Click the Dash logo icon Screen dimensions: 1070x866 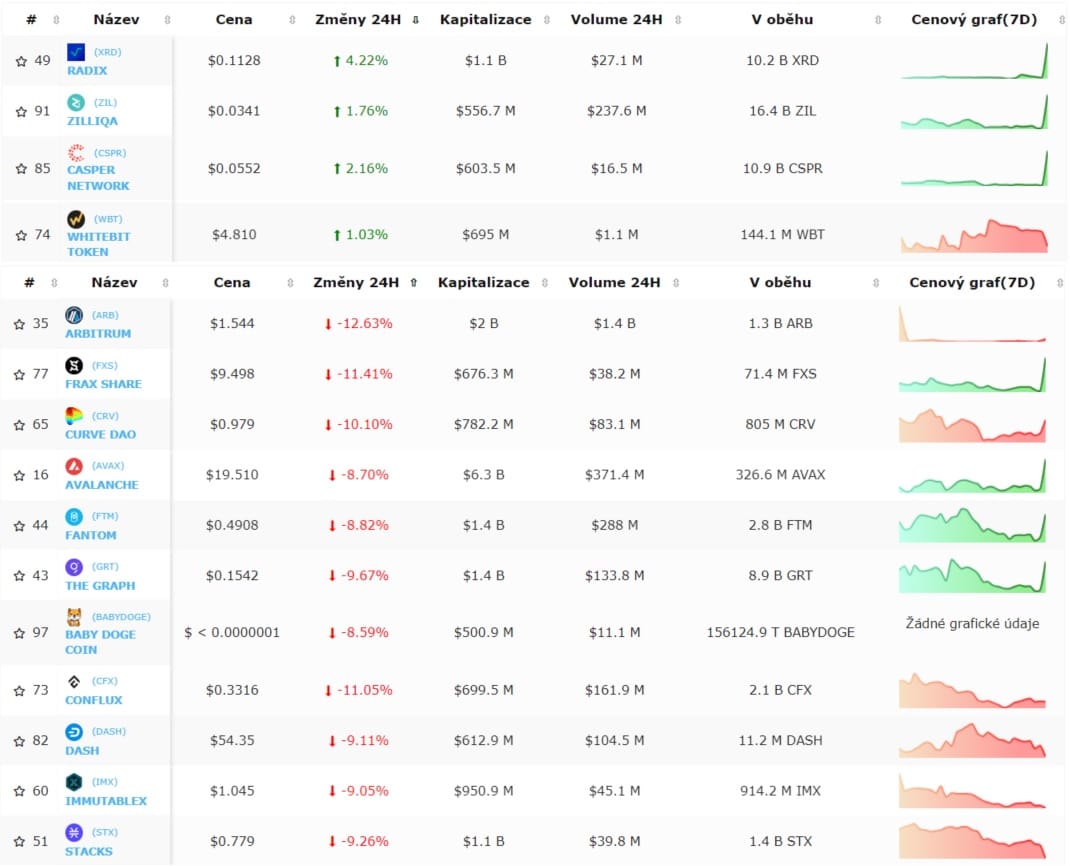pos(74,732)
